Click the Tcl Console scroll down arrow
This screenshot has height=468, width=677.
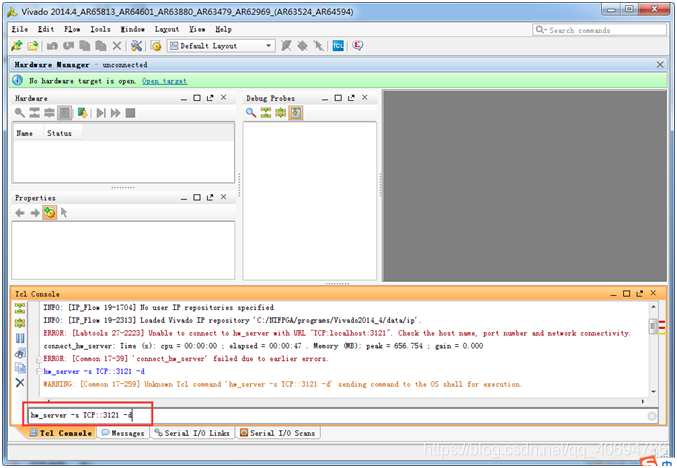tap(653, 392)
